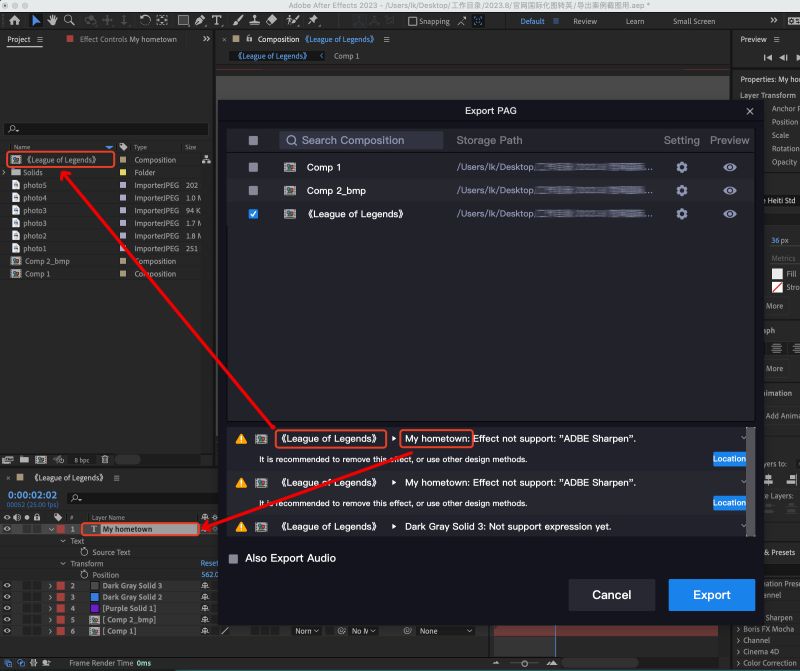
Task: Click the Location link on the first warning
Action: coord(729,459)
